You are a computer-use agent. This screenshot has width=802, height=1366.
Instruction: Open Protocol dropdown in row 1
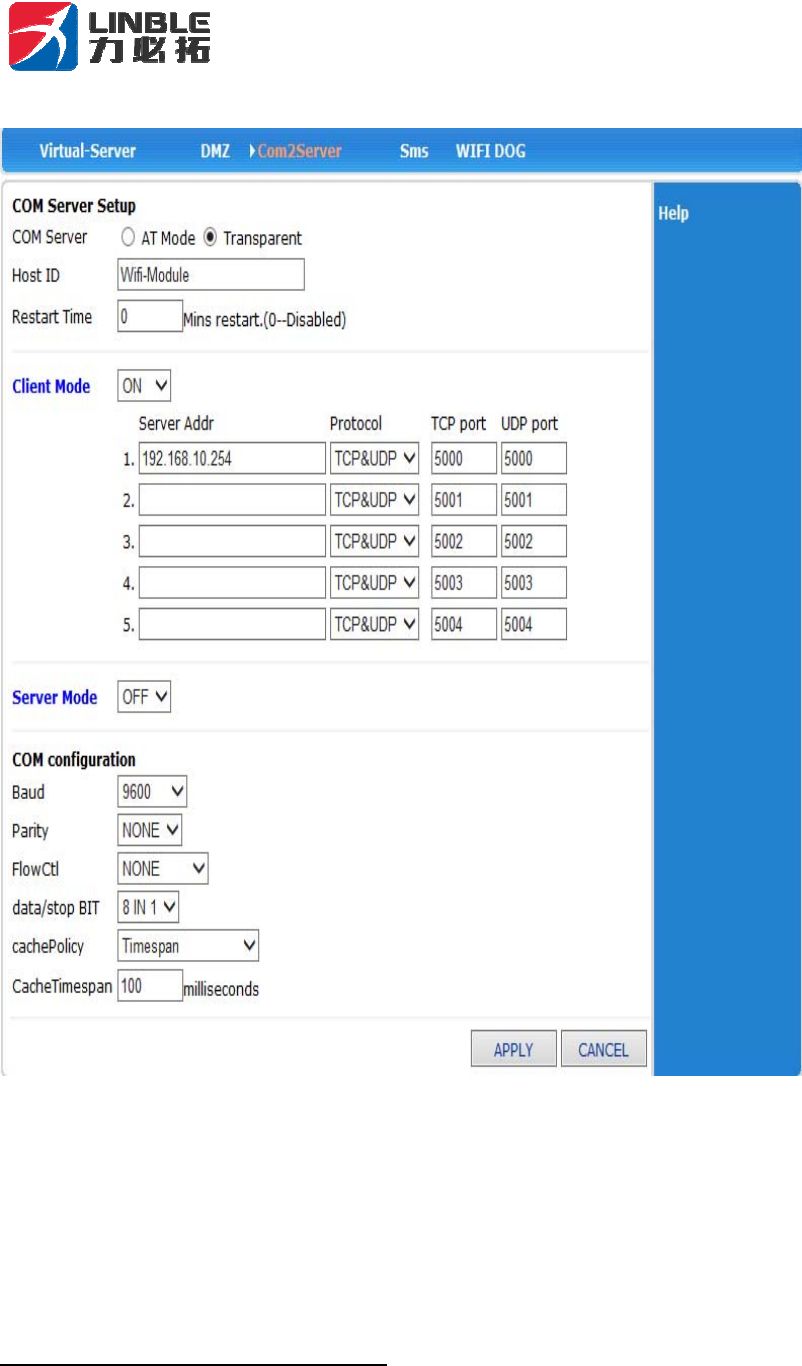pos(374,458)
